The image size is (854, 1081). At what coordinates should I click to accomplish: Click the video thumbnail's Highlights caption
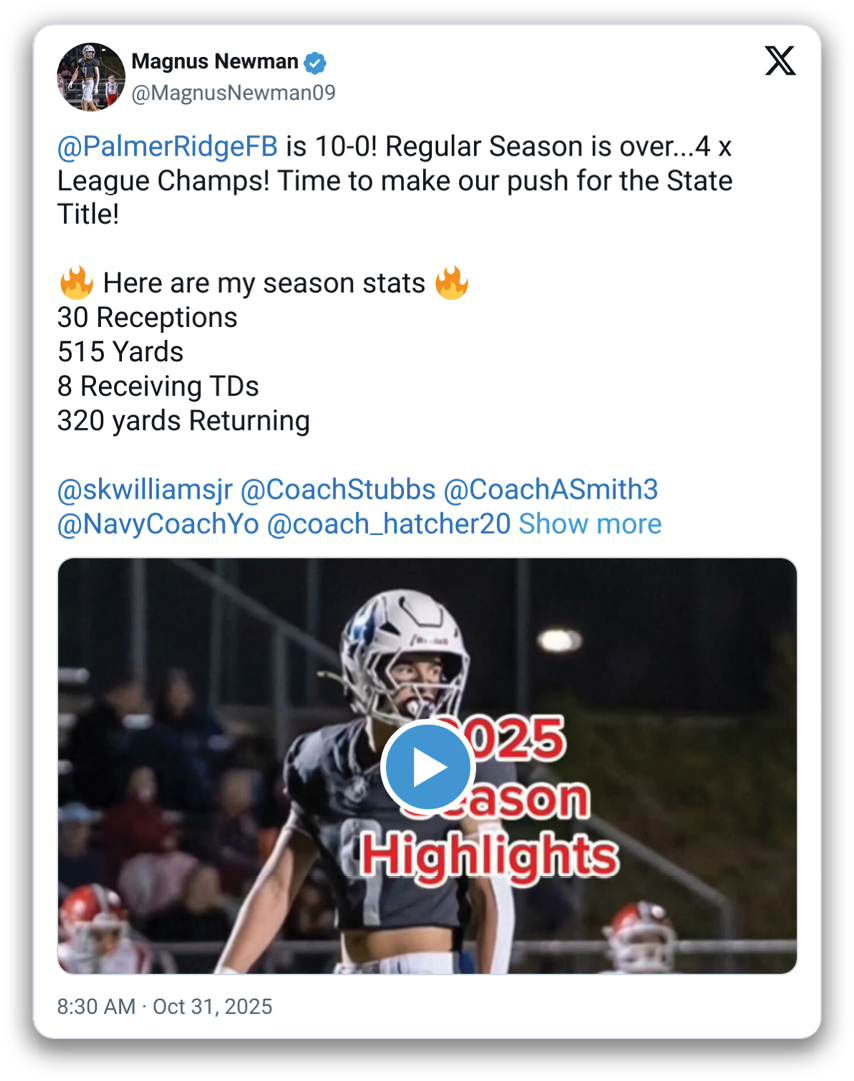(x=490, y=855)
